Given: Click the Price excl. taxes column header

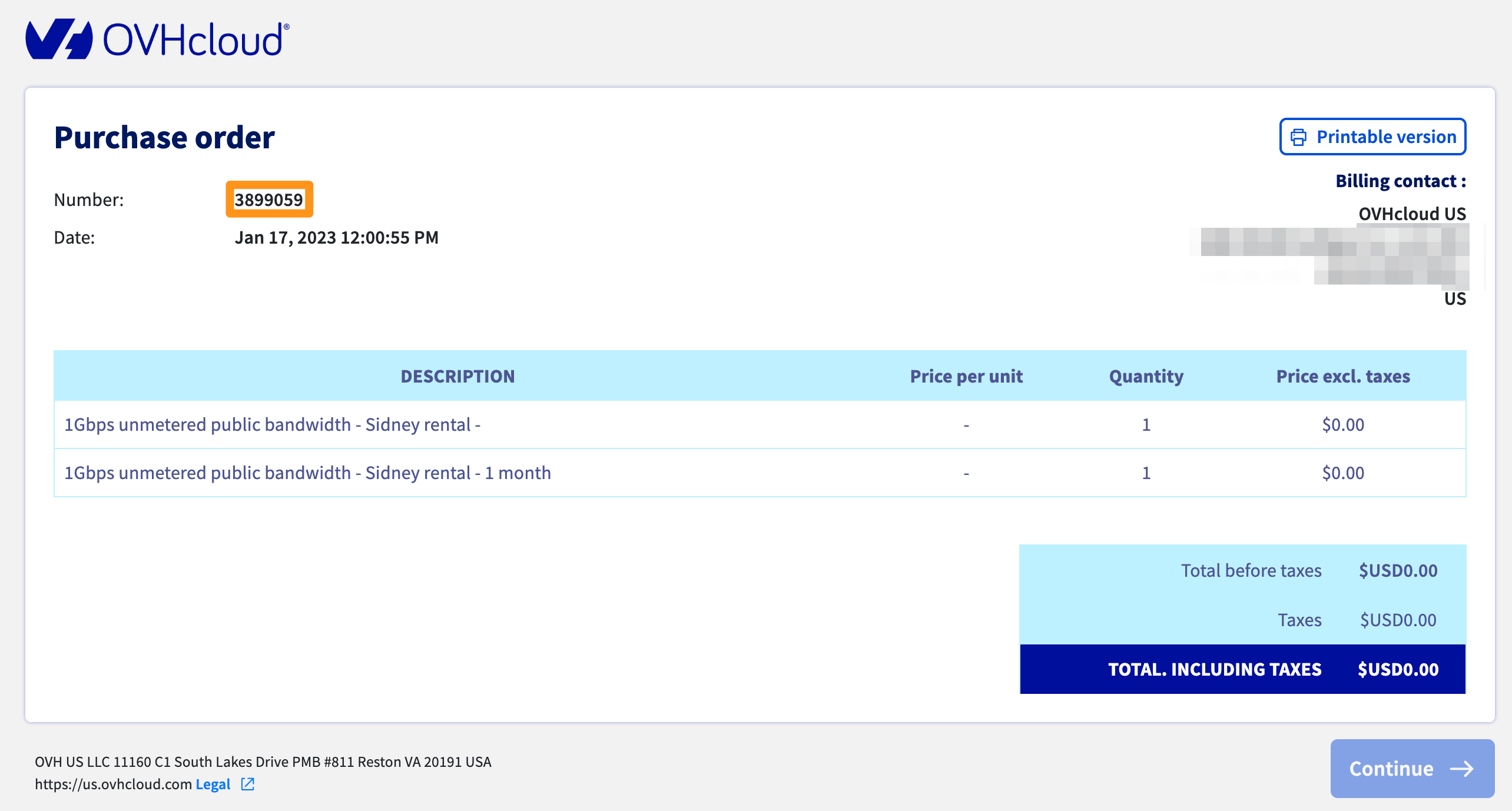Looking at the screenshot, I should (x=1343, y=376).
